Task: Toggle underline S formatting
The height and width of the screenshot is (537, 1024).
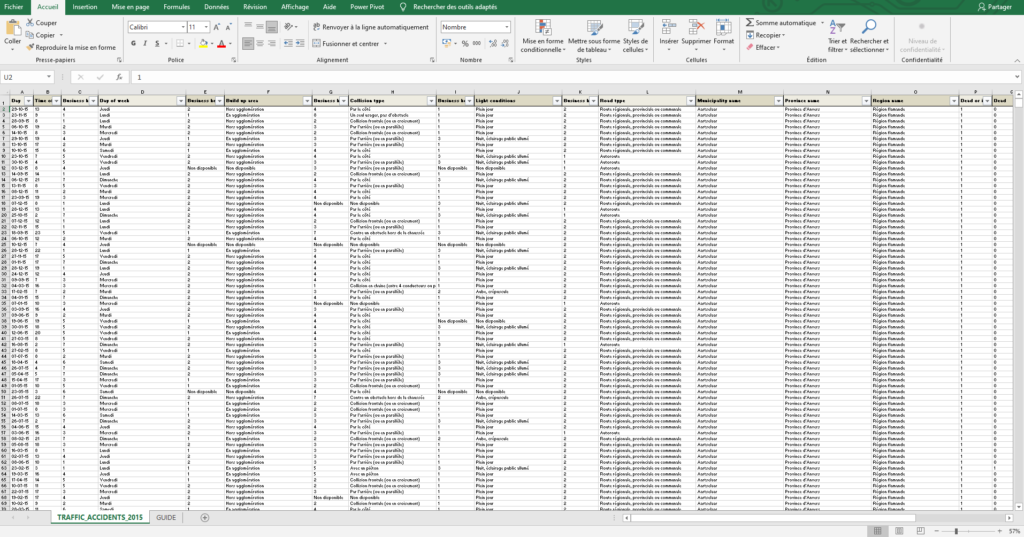Action: tap(157, 44)
